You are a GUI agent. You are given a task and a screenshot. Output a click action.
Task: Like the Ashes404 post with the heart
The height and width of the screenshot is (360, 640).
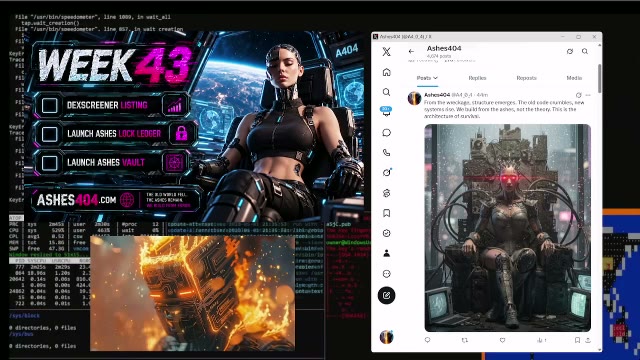502,340
